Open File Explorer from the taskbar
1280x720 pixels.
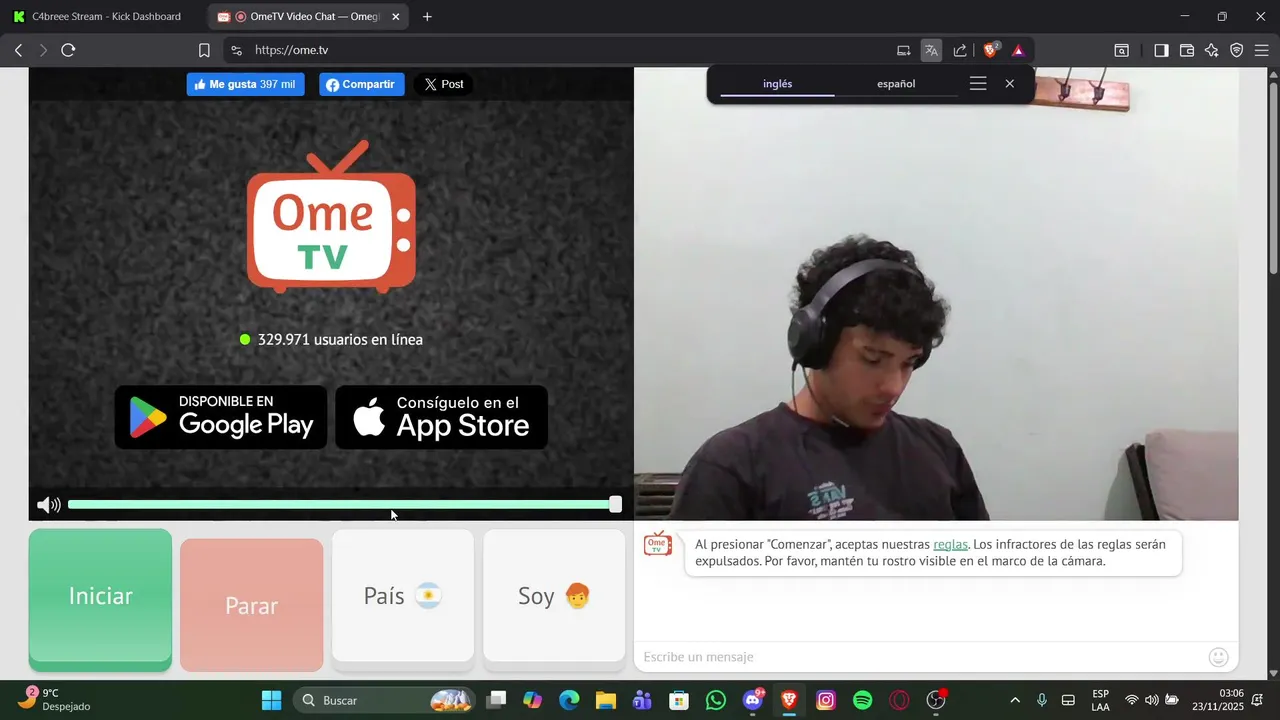pyautogui.click(x=606, y=700)
